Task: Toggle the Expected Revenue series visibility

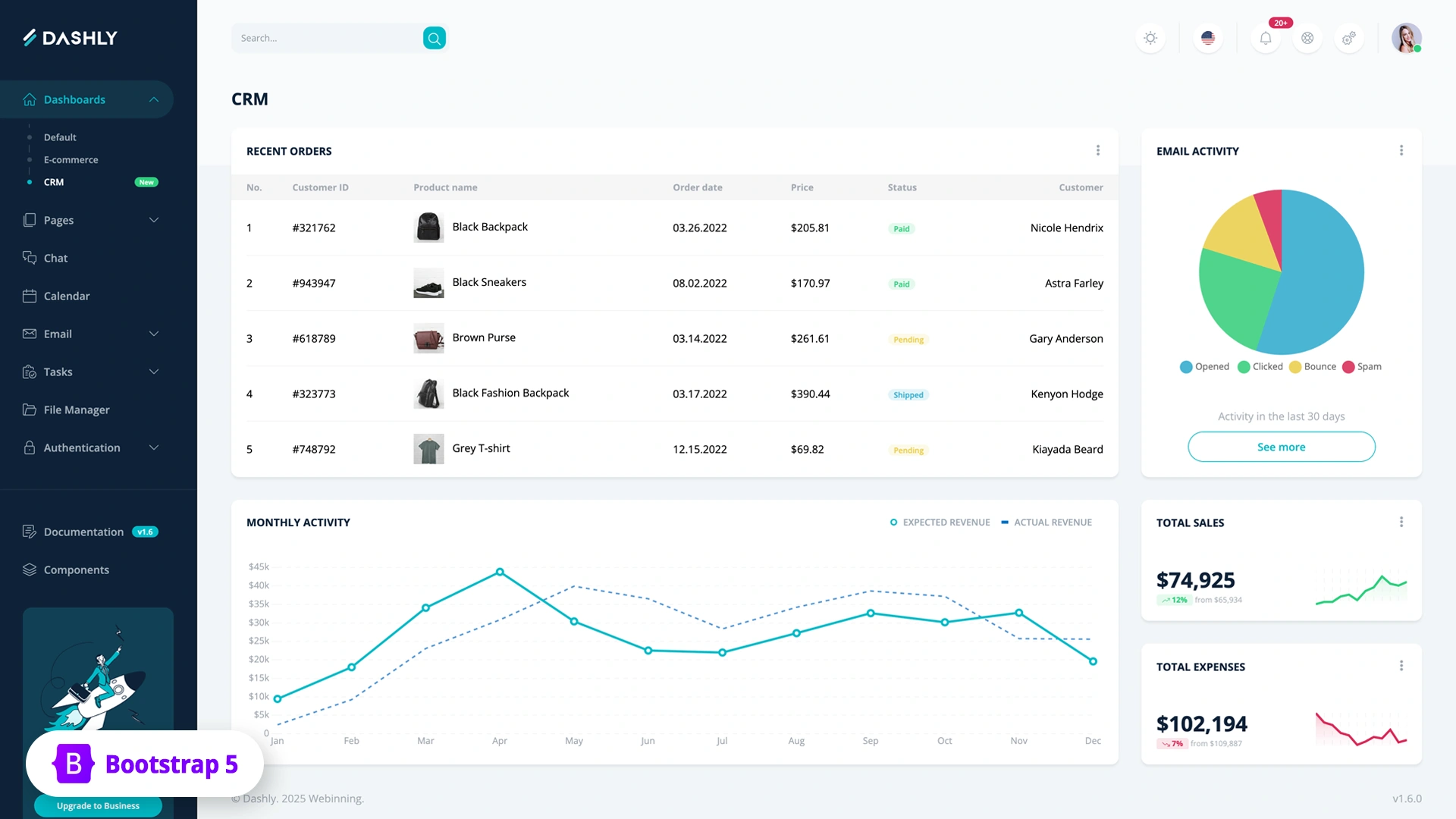Action: pyautogui.click(x=940, y=522)
